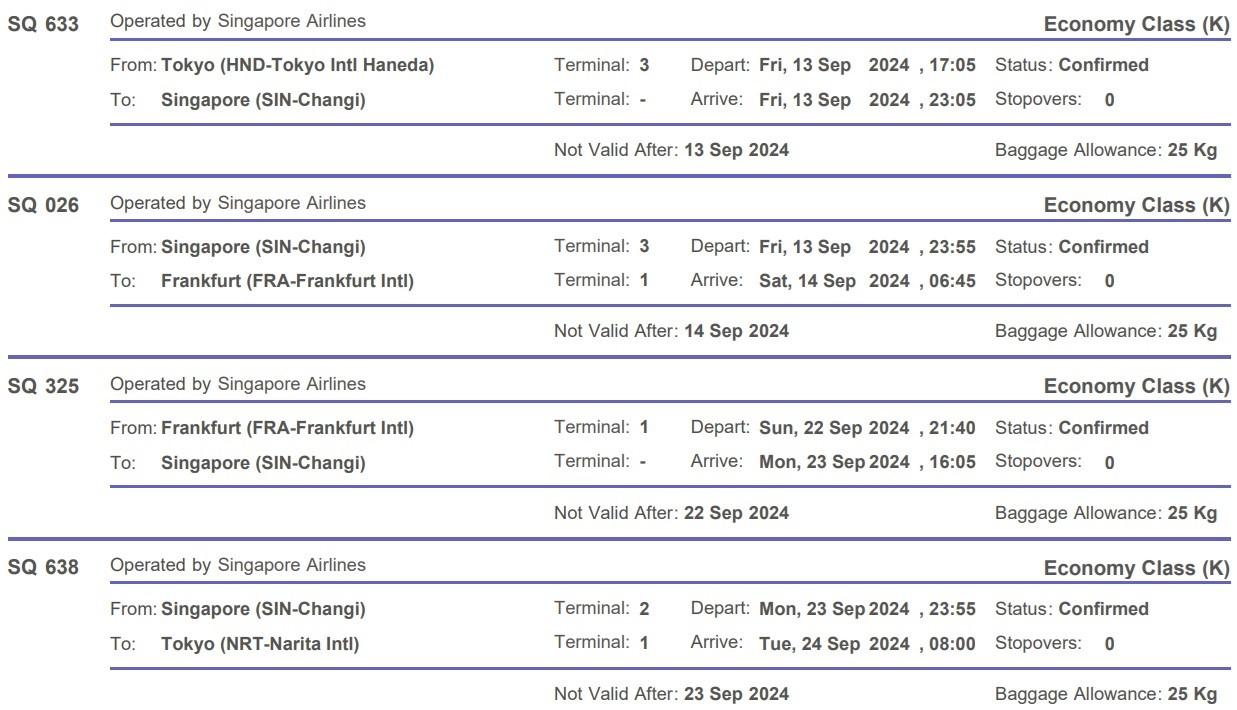Click Economy Class (K) for SQ 638

[1136, 568]
